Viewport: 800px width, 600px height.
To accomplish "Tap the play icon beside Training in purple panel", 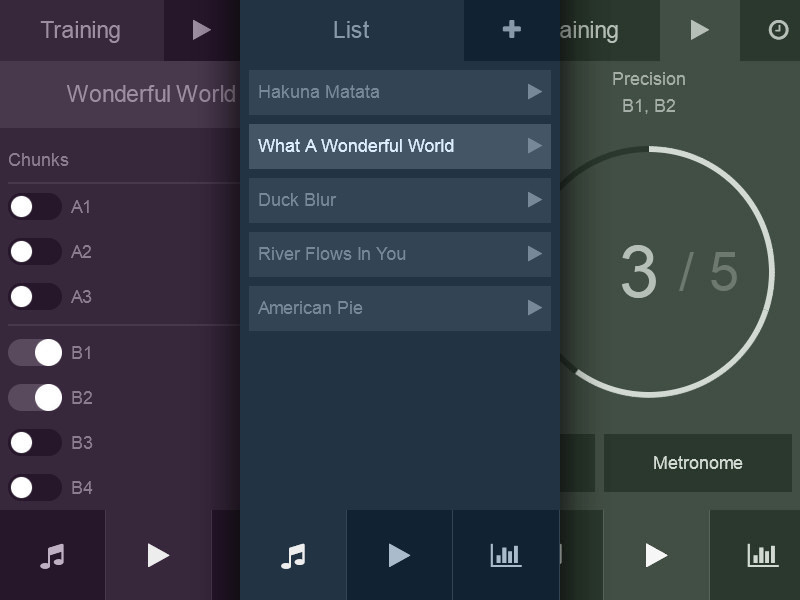I will [202, 30].
